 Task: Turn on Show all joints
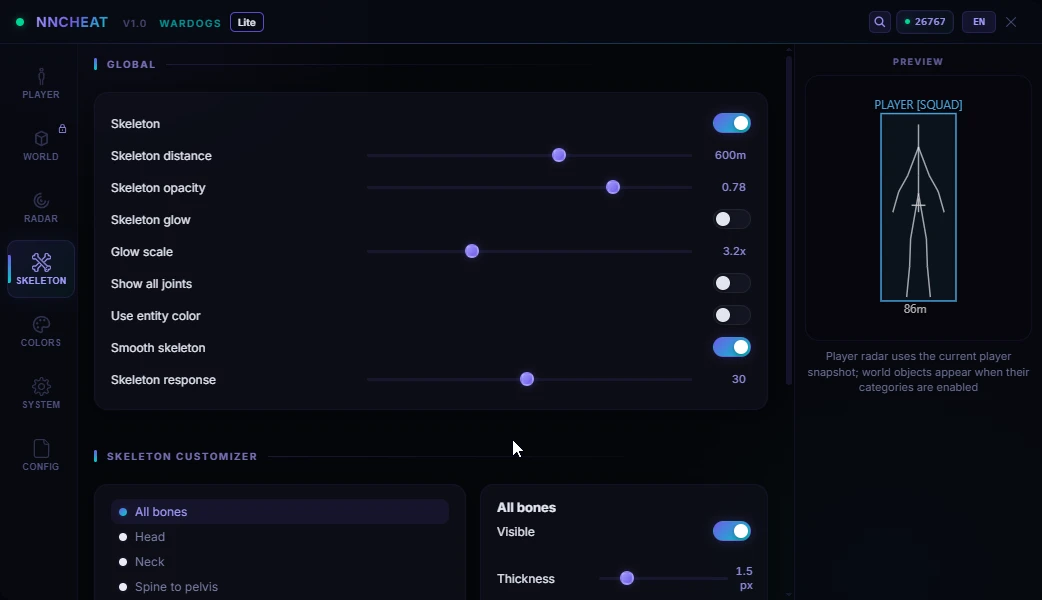click(732, 283)
